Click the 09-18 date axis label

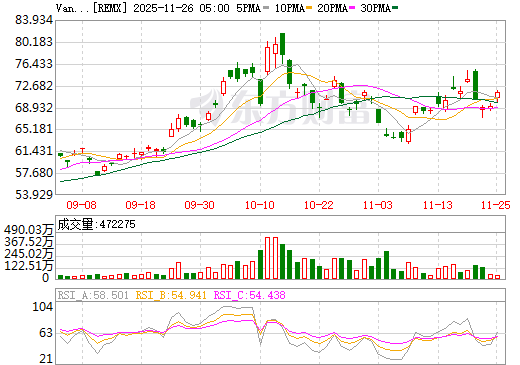tap(140, 205)
